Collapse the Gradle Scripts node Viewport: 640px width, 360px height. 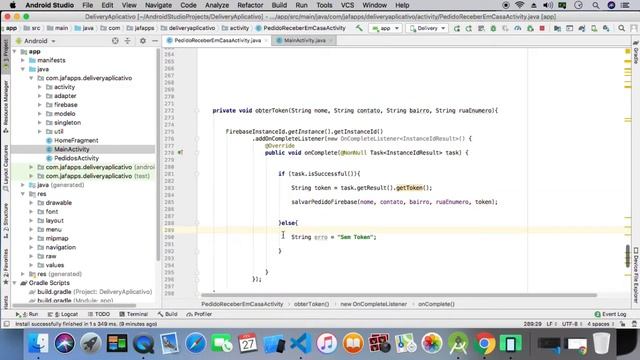click(15, 283)
